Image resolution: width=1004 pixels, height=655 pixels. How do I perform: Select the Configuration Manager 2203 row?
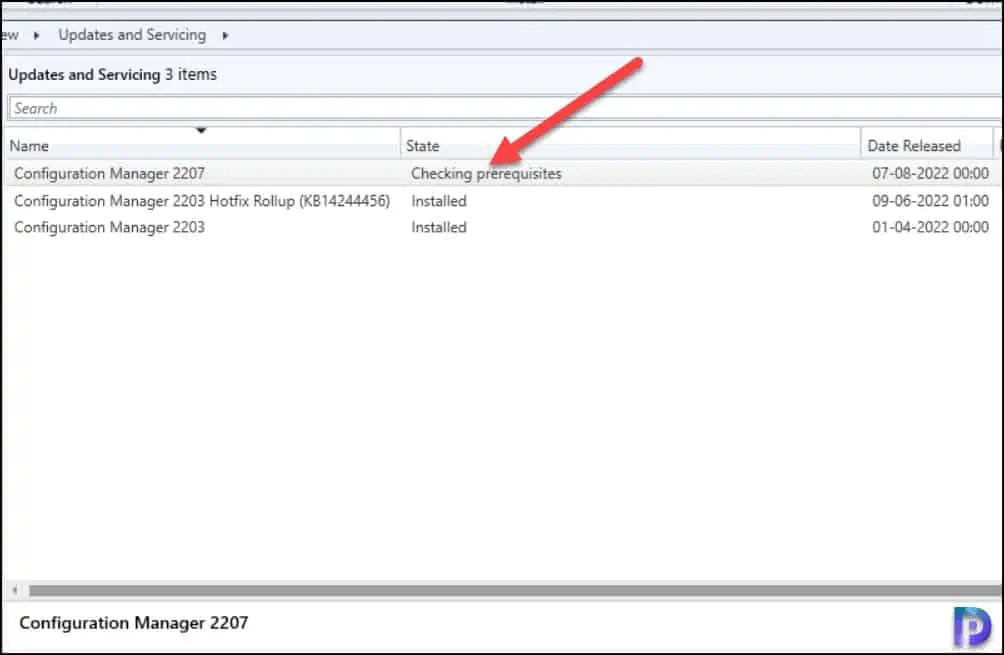(502, 227)
